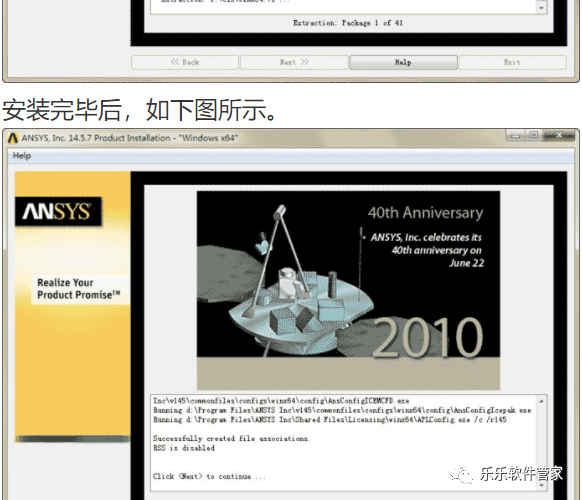Click the 'Realize Your Product Promise' label
This screenshot has width=582, height=500.
(78, 289)
